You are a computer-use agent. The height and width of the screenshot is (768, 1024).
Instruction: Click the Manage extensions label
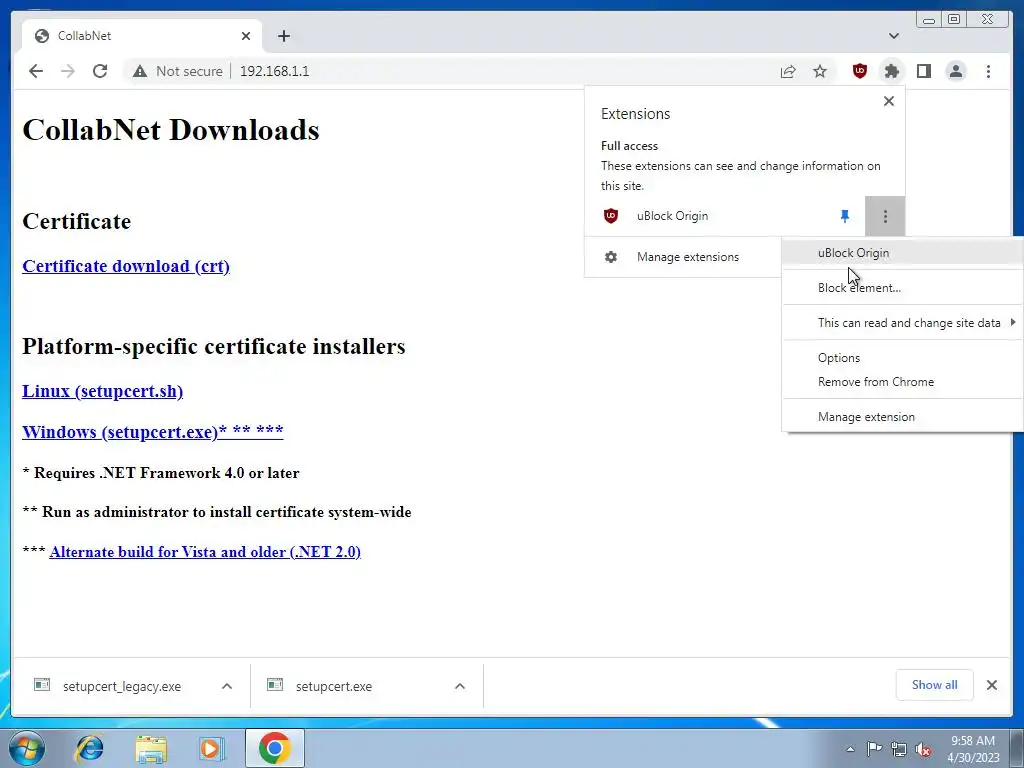coord(688,257)
